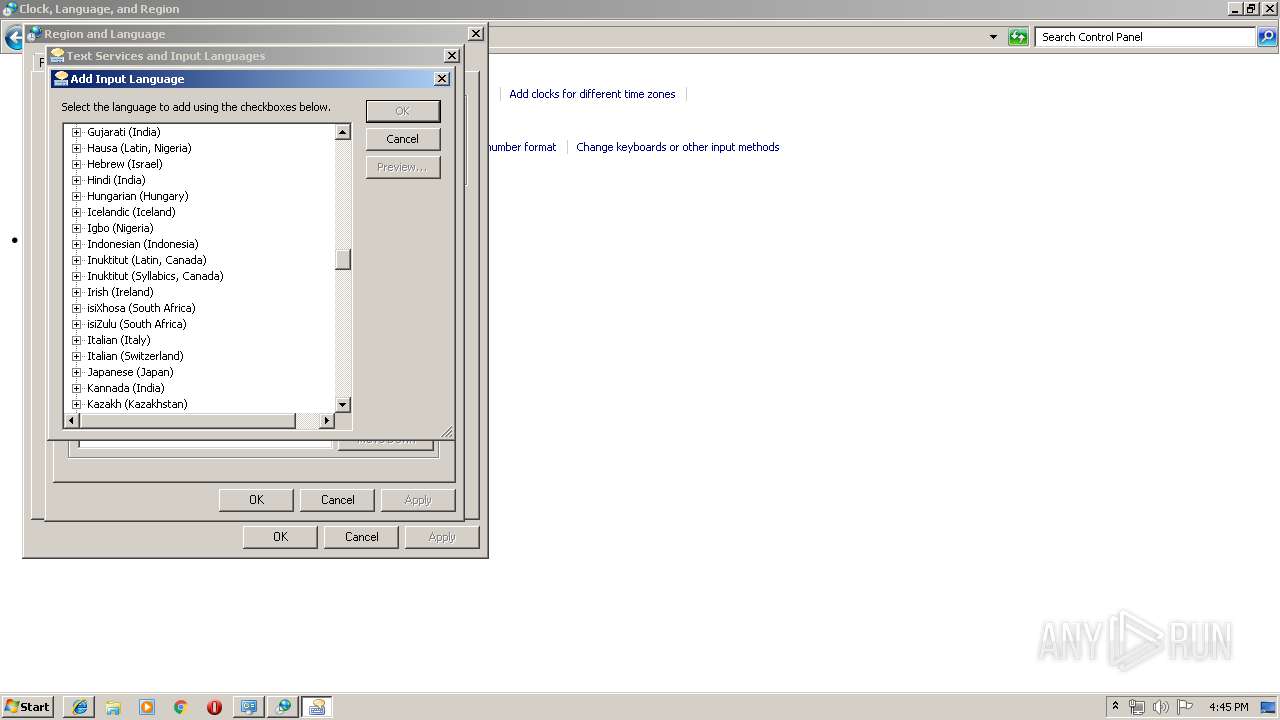Close the Text Services and Input Languages dialog
This screenshot has width=1280, height=720.
click(452, 56)
